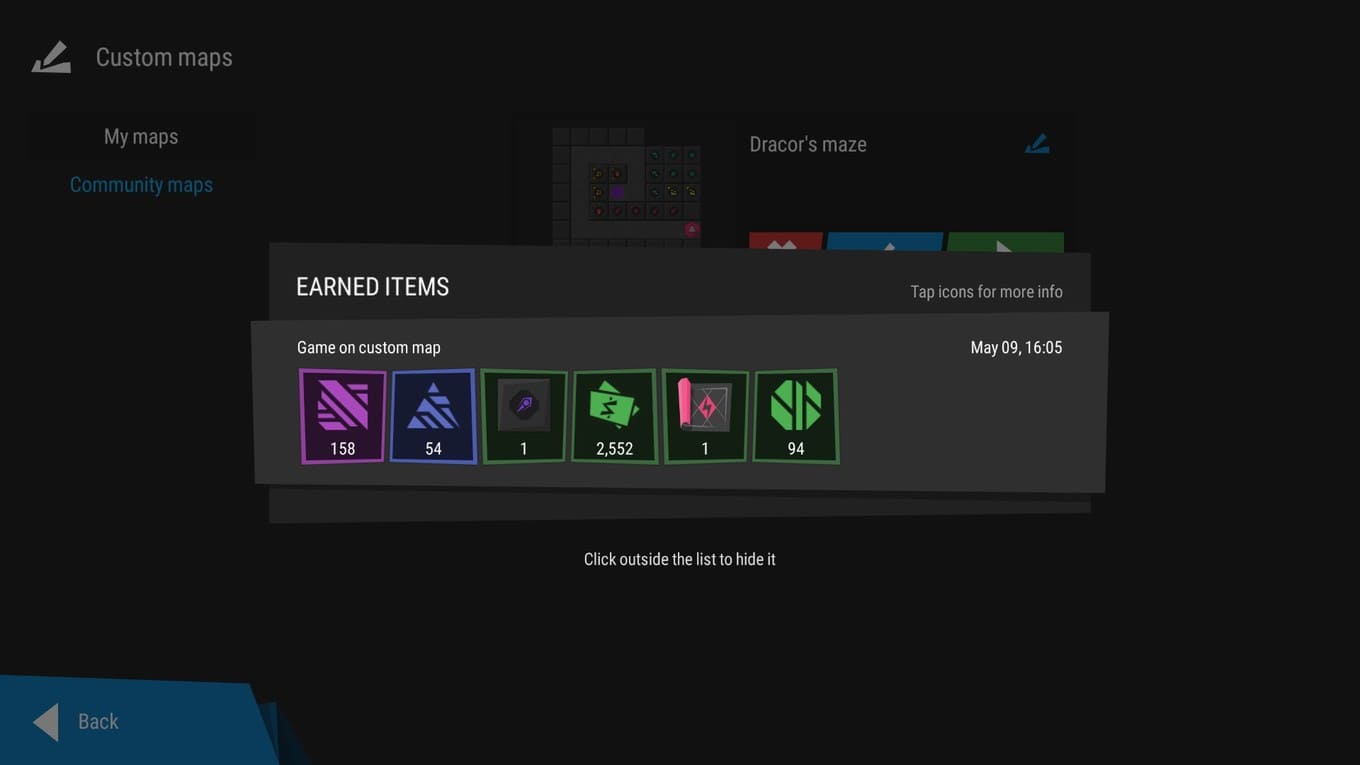This screenshot has width=1360, height=765.
Task: Tap the green octagon icon showing 94
Action: tap(796, 416)
